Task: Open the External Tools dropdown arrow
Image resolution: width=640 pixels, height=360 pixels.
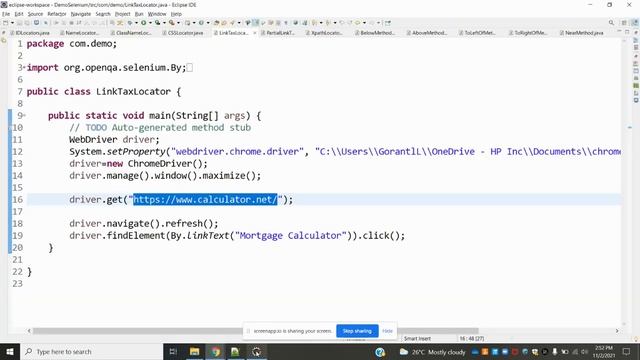Action: (x=178, y=23)
